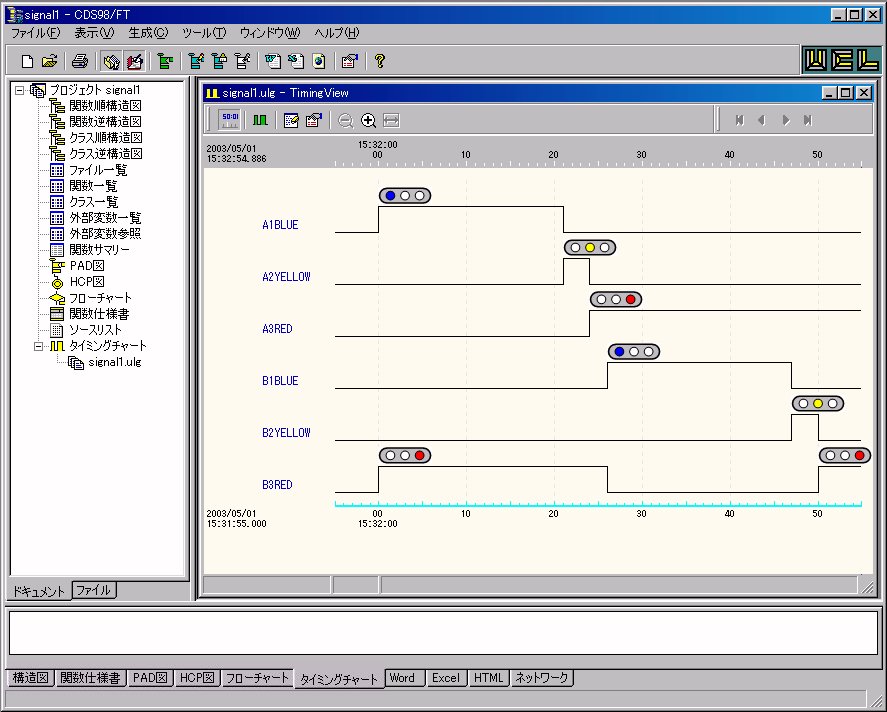Open the ツール(T) menu
The image size is (887, 712).
click(204, 33)
